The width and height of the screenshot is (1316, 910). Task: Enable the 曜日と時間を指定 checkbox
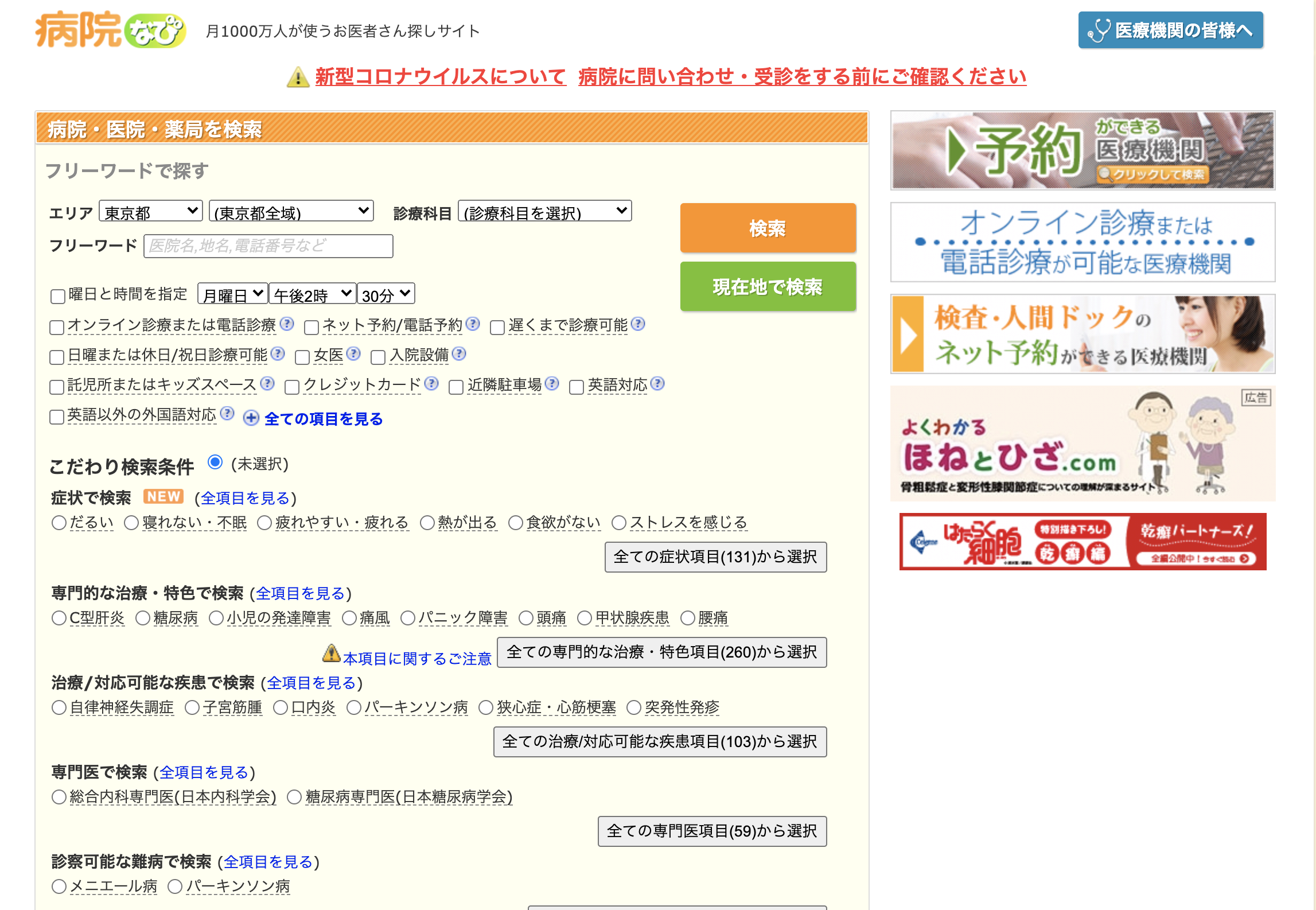point(56,295)
